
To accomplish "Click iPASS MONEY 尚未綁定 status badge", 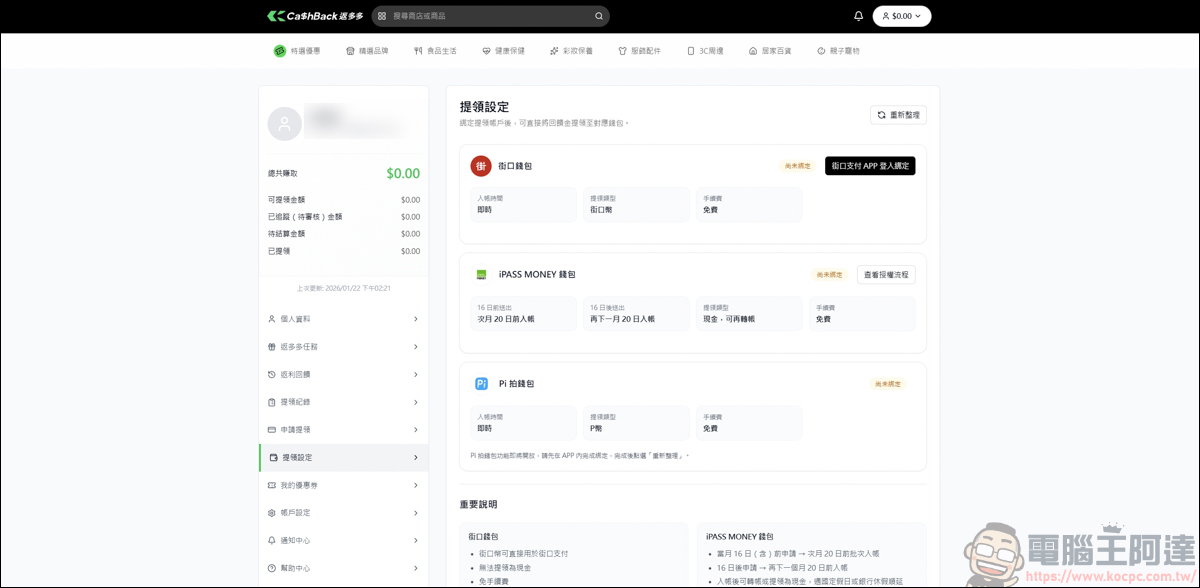I will tap(830, 274).
